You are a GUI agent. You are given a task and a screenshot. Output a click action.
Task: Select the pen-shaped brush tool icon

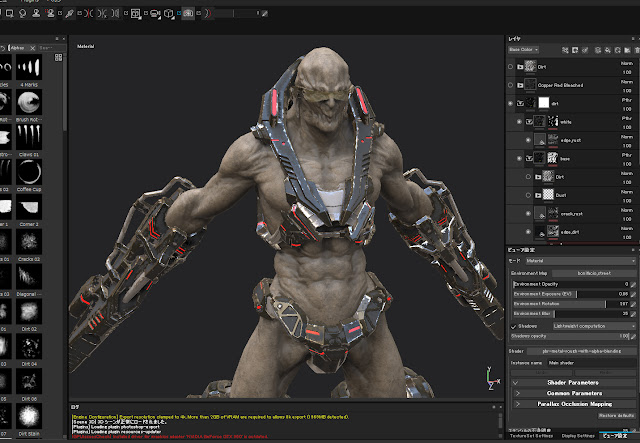click(x=70, y=13)
